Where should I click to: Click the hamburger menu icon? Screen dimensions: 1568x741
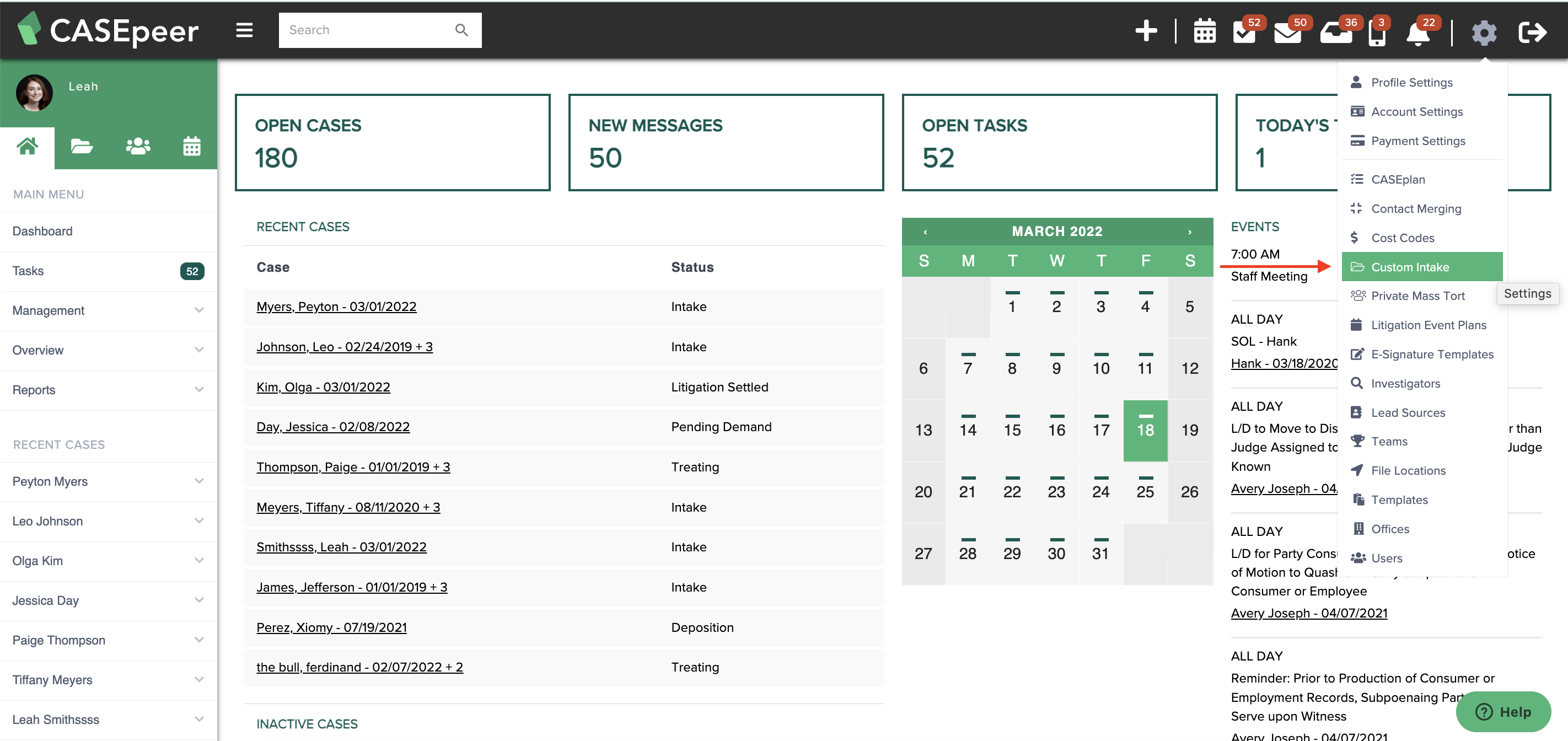tap(244, 30)
